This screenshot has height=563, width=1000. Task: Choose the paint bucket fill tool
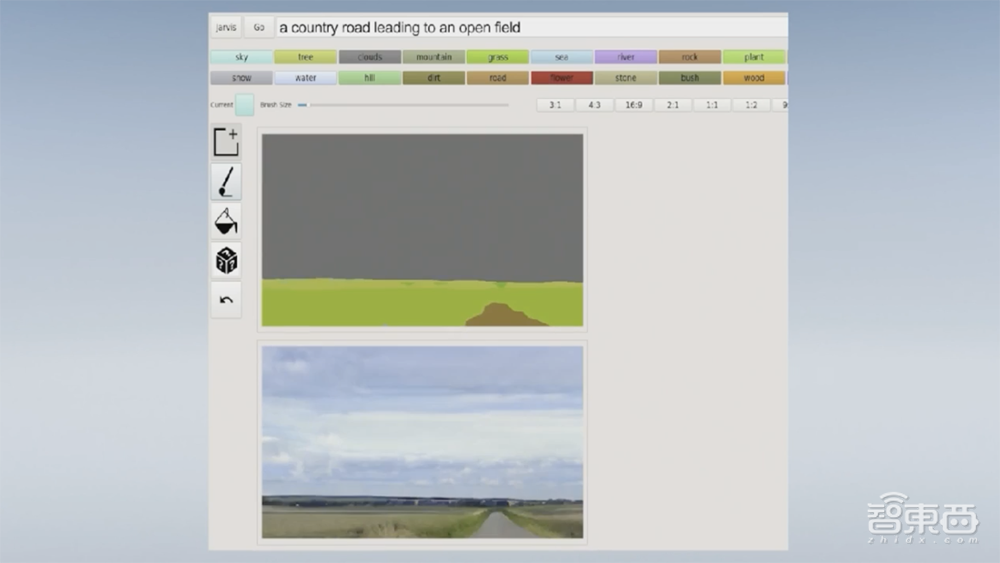click(226, 221)
